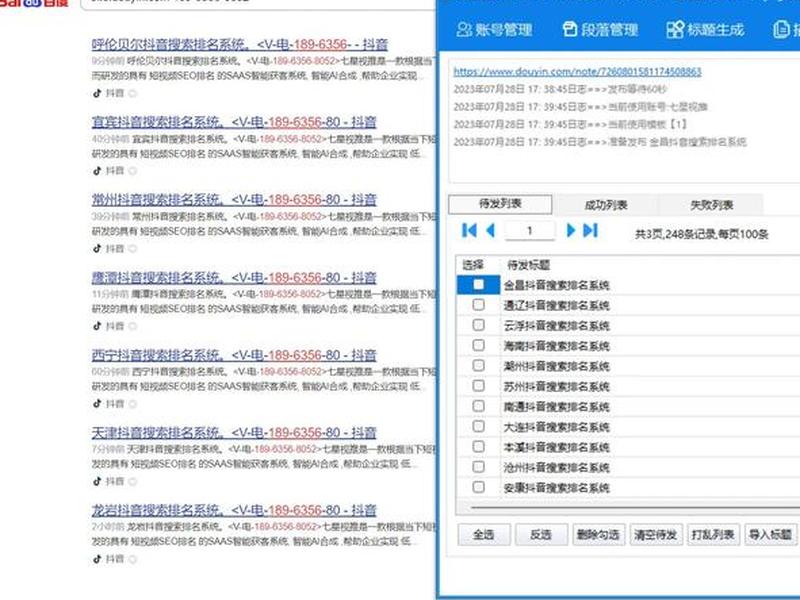Select row text 金昌抖音搜索排名系统
This screenshot has width=800, height=600.
[557, 285]
